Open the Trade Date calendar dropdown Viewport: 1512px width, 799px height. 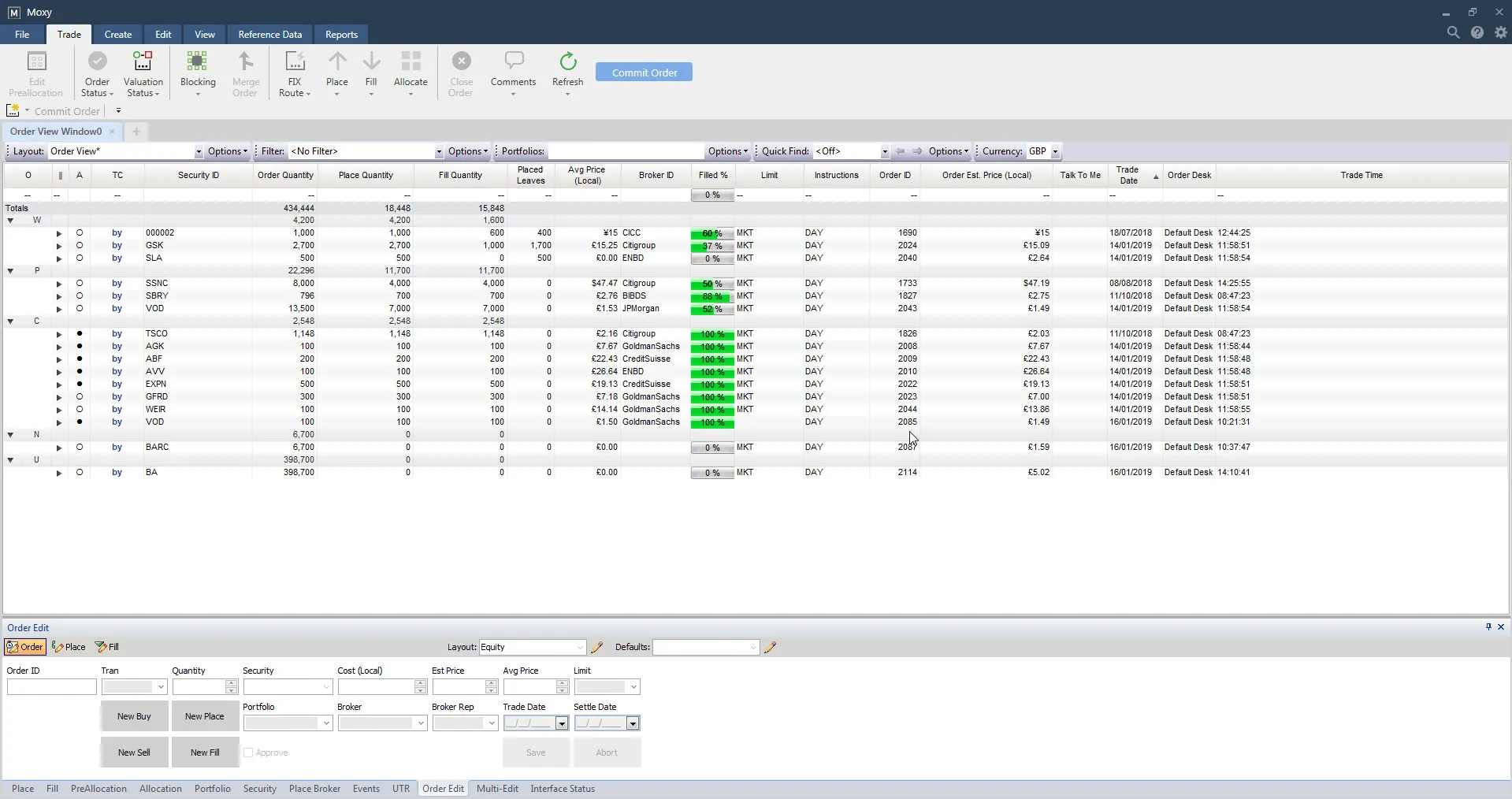[x=562, y=723]
